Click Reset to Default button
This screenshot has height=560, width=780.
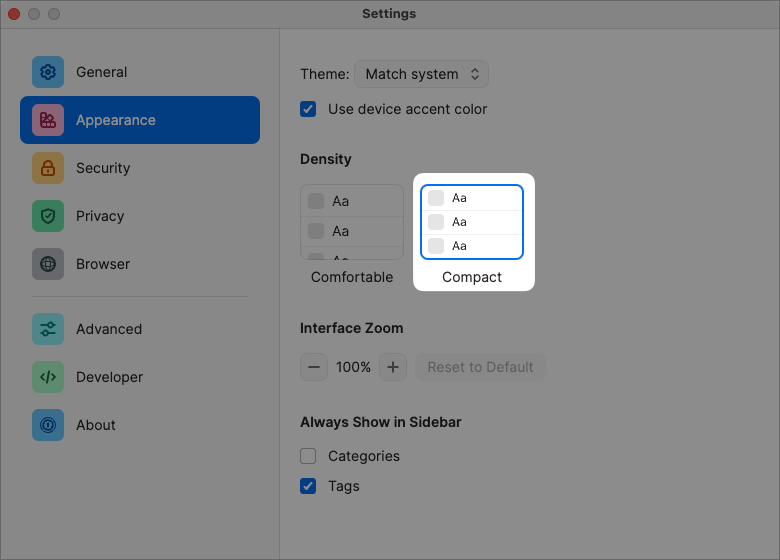coord(480,367)
